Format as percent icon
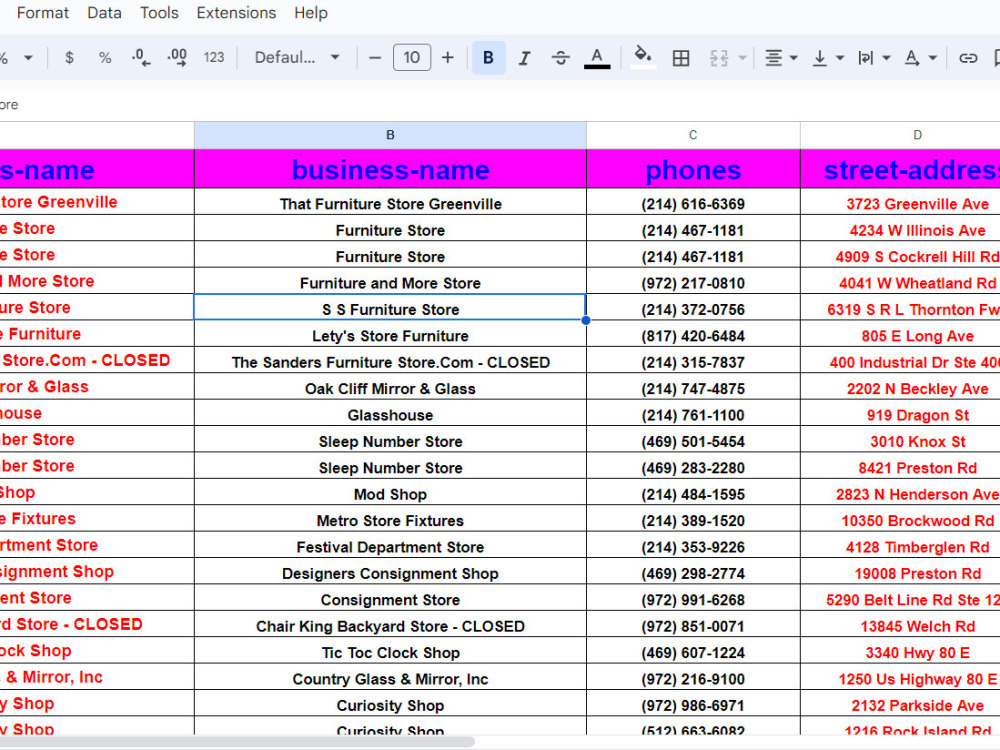1000x750 pixels. (x=105, y=58)
